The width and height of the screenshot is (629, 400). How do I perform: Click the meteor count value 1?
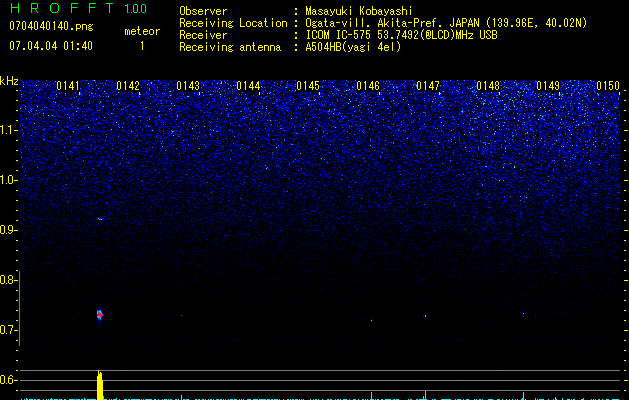(142, 46)
